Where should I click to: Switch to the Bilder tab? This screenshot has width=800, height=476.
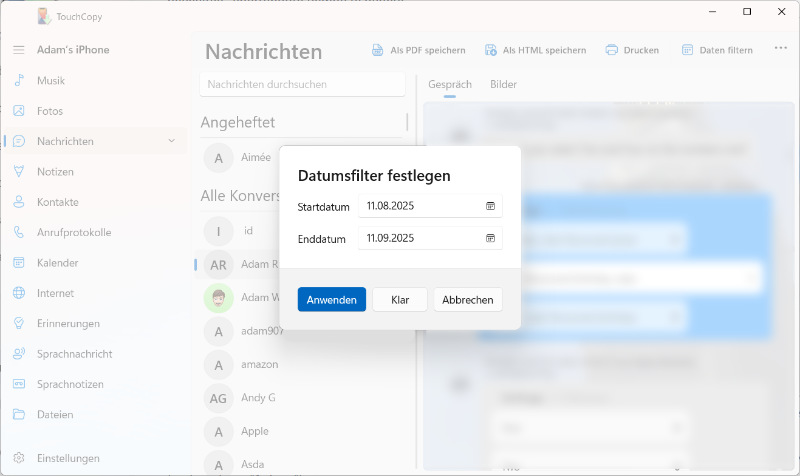[x=503, y=85]
